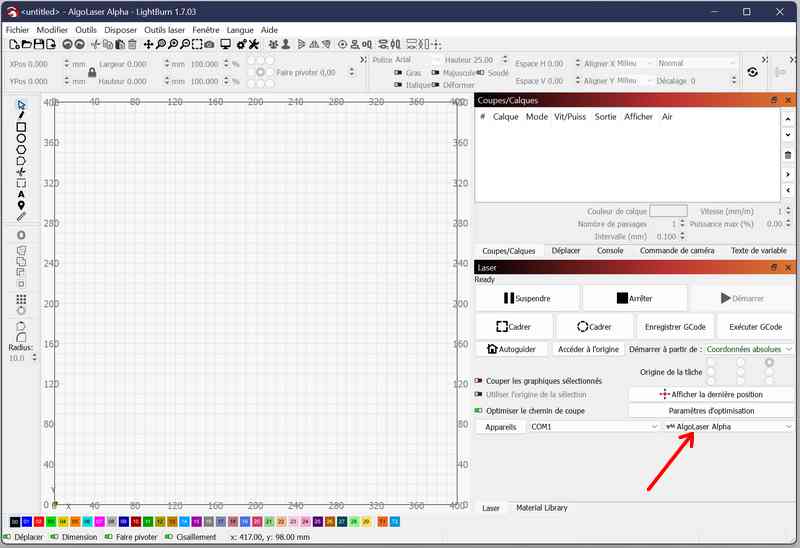Switch to the Console tab

[x=610, y=251]
